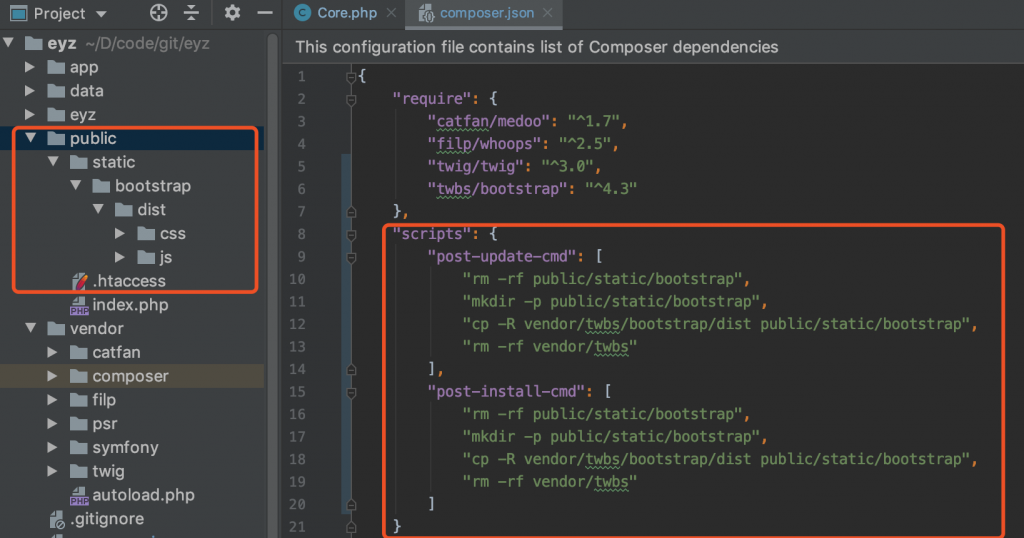The image size is (1024, 538).
Task: Hide the Project panel with minus icon
Action: click(264, 12)
